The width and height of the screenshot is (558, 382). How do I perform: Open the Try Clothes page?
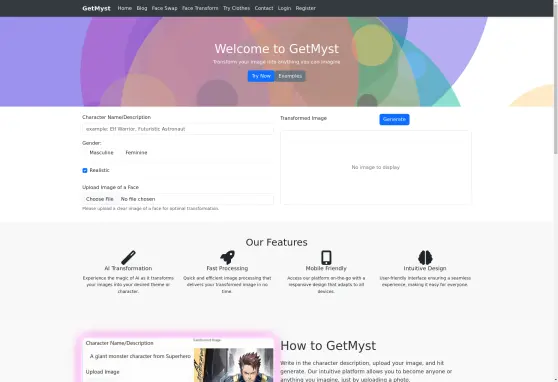coord(236,8)
